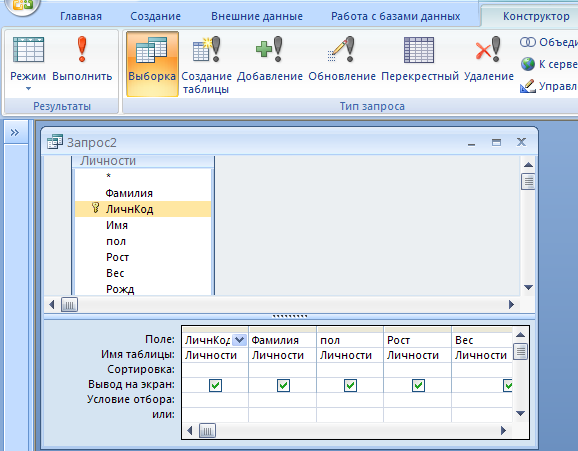Select Рост in Личности field list
578x451 pixels.
click(x=143, y=257)
